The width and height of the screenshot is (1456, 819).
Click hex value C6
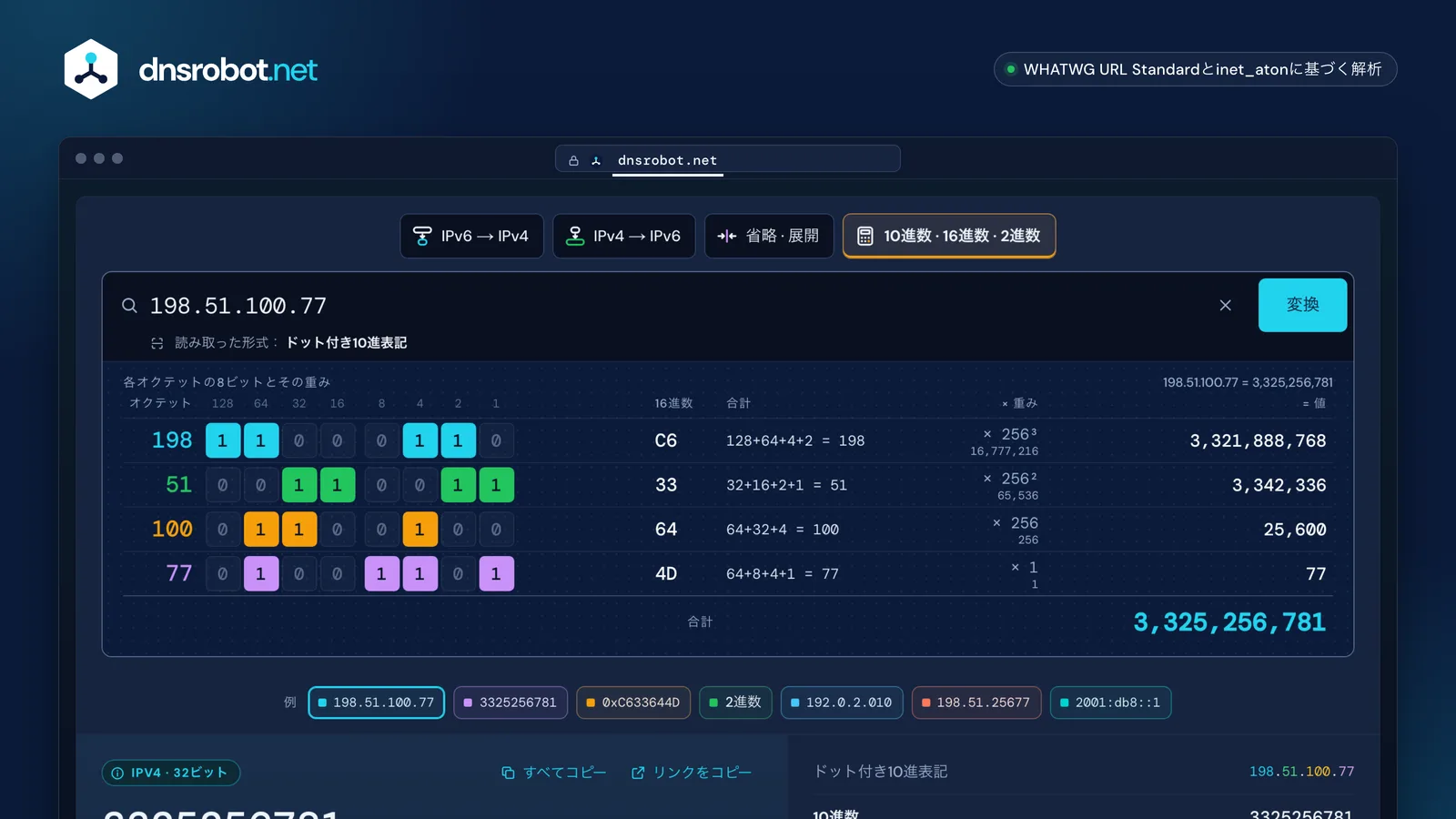pyautogui.click(x=666, y=440)
